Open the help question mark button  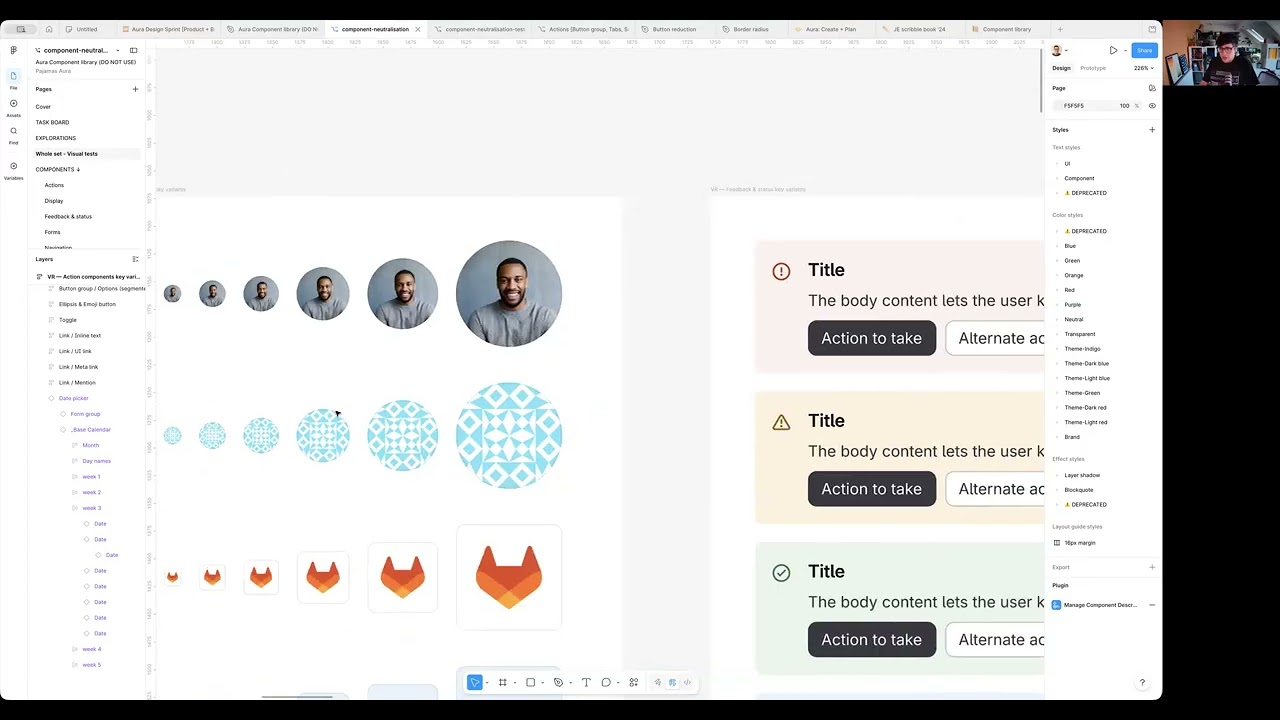1142,683
